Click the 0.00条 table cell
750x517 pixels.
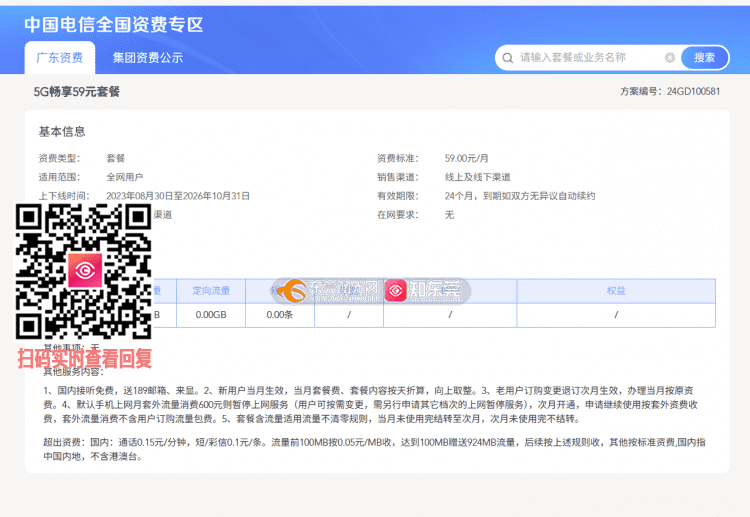coord(279,315)
